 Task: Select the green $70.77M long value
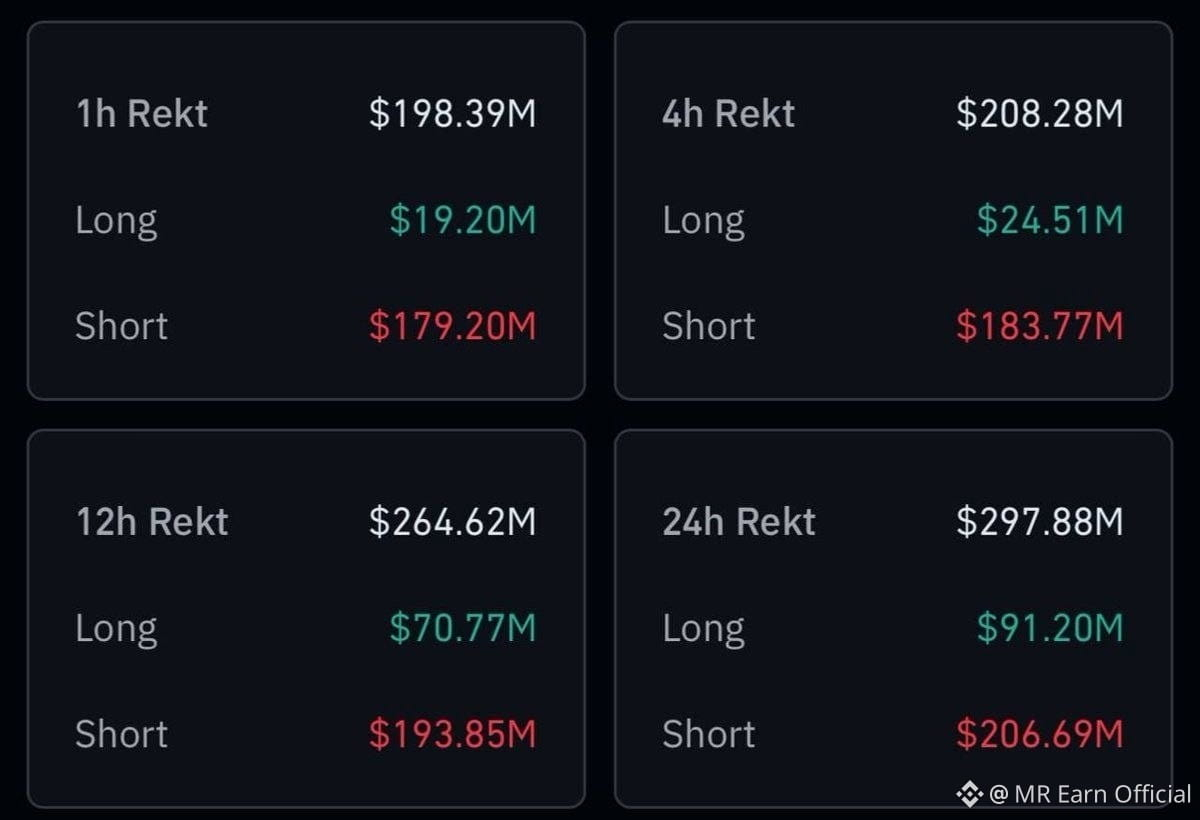point(463,628)
